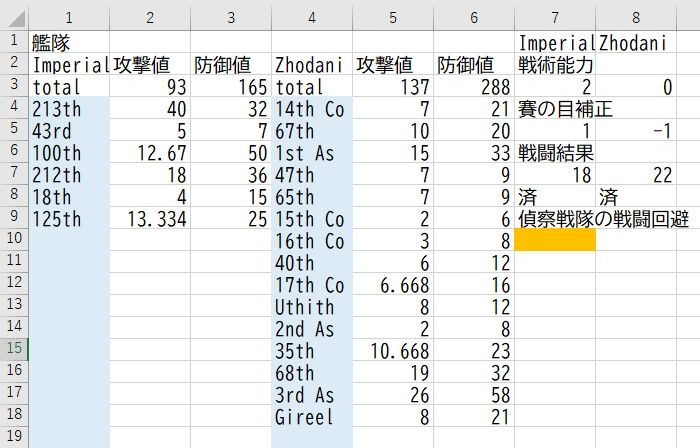Select the battle result value 22
Screen dimensions: 700x448
[x=636, y=174]
